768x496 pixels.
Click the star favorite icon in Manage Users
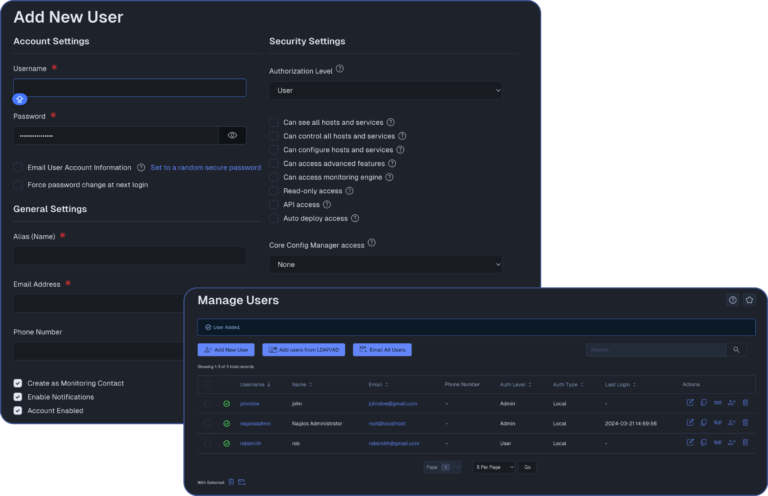pyautogui.click(x=749, y=300)
